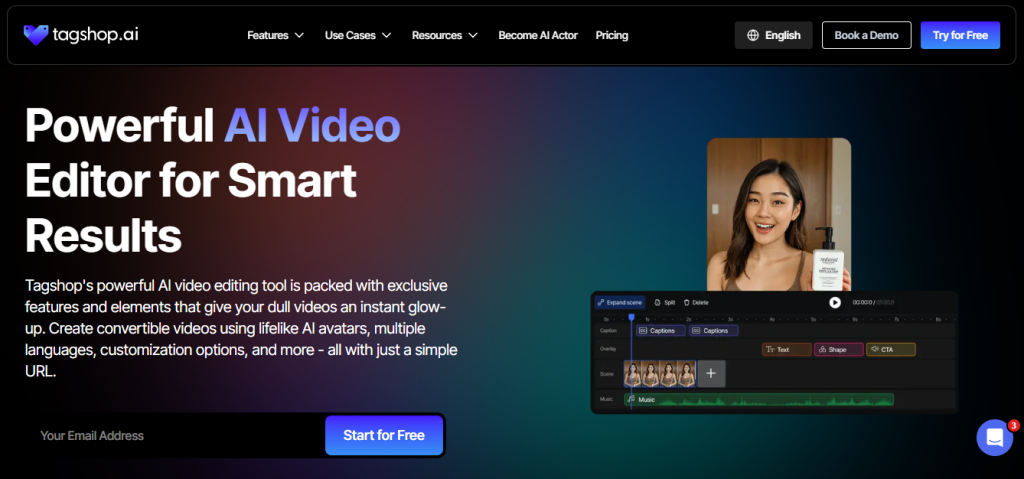The image size is (1024, 479).
Task: Click the Text overlay clip
Action: (x=786, y=350)
